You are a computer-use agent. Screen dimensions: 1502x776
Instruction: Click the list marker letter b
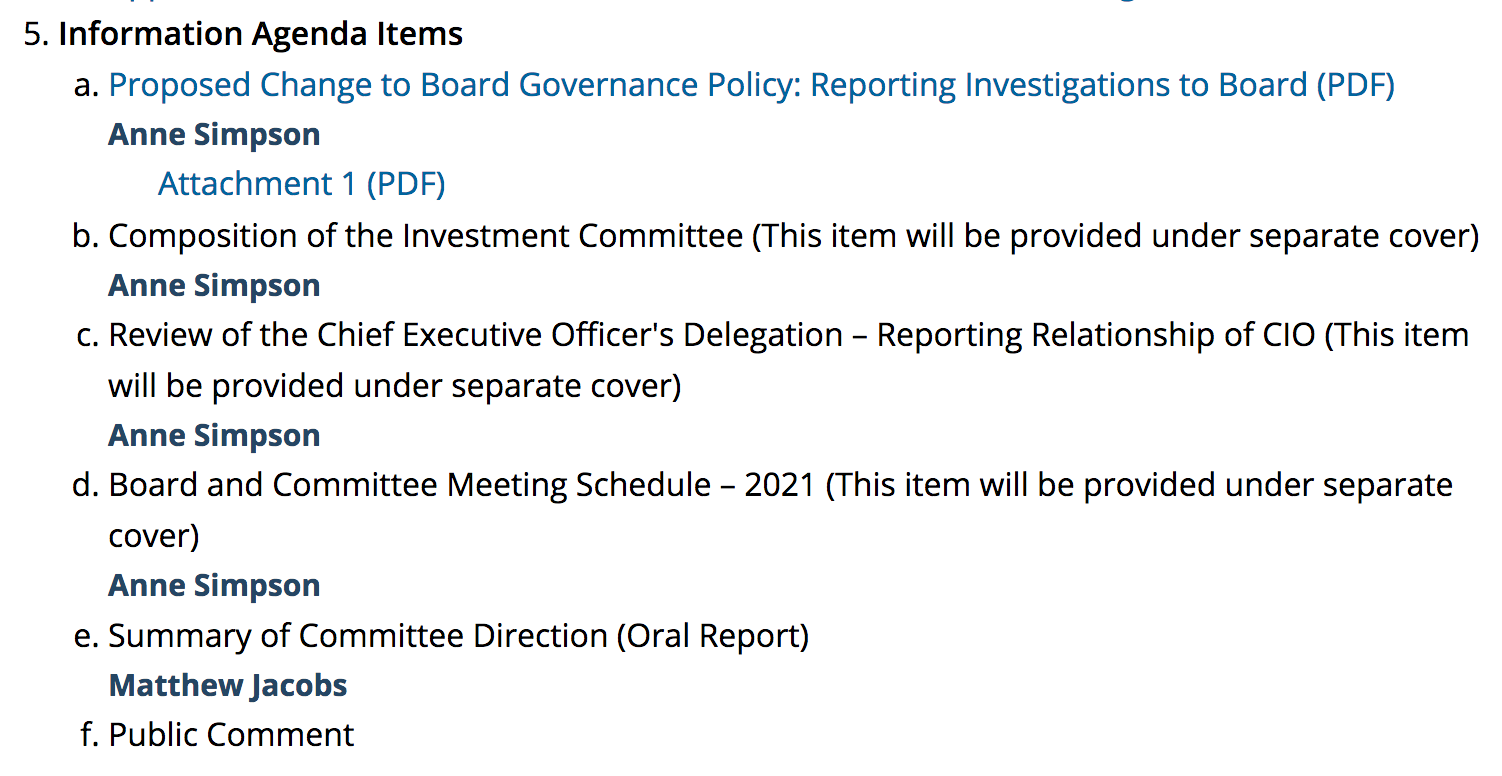87,235
